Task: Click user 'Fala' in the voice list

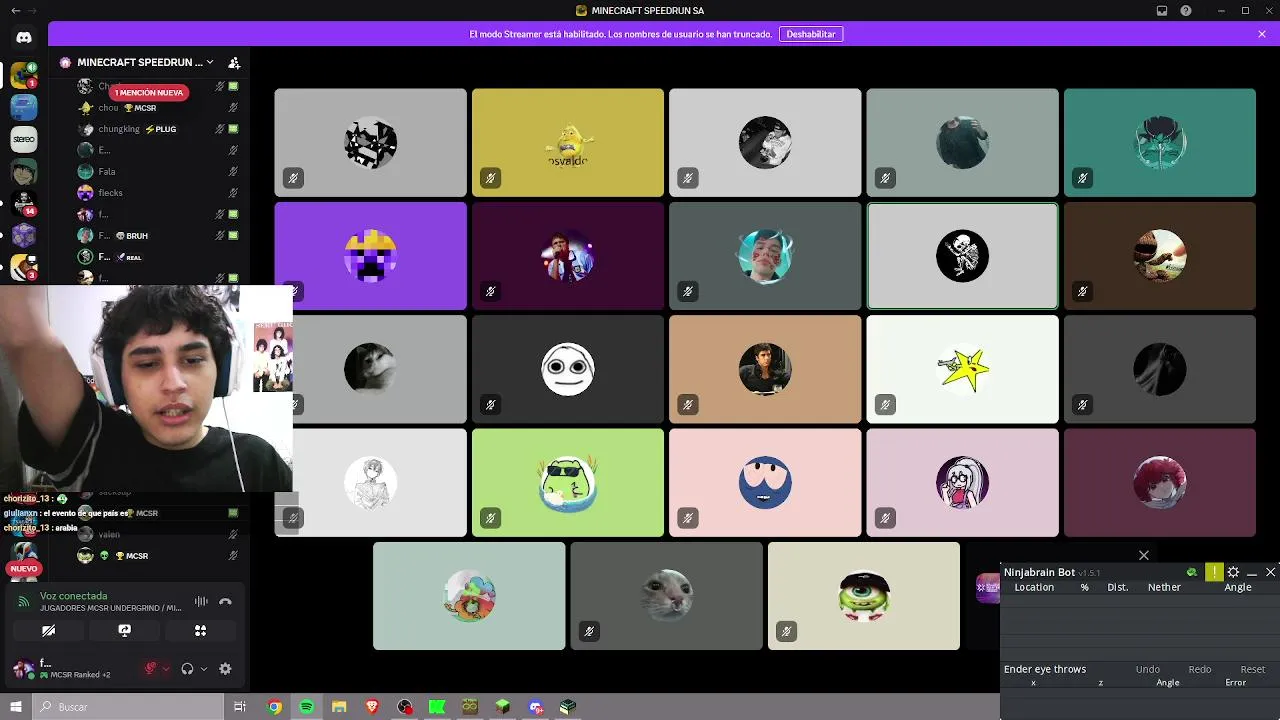Action: (158, 171)
